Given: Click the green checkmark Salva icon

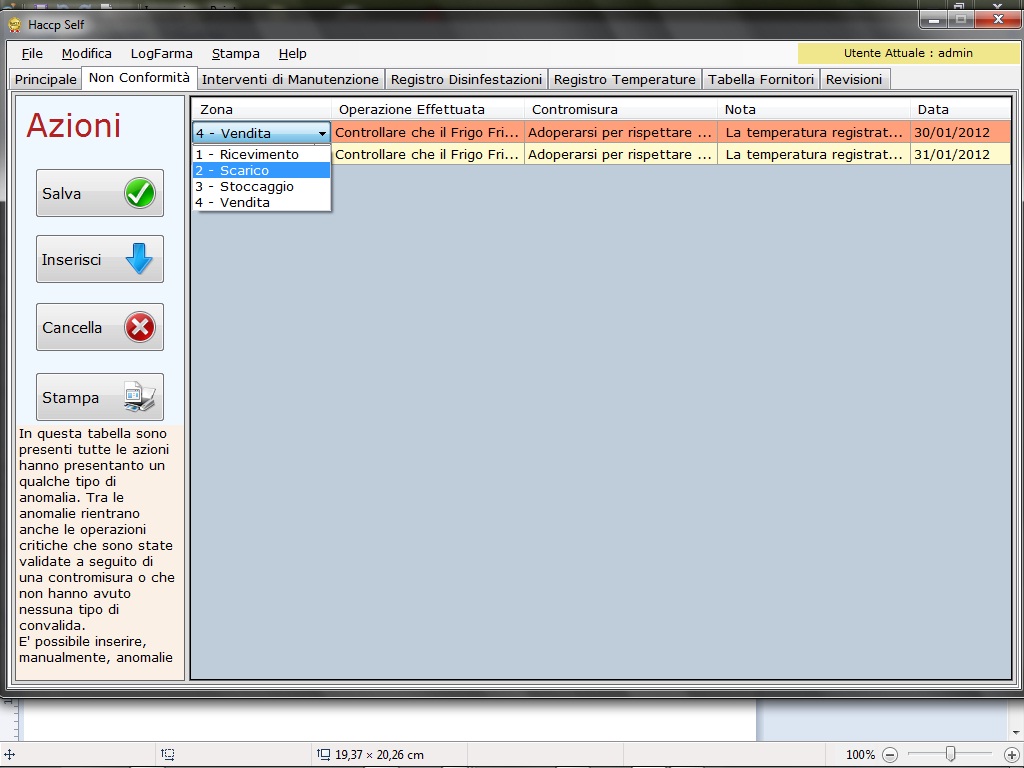Looking at the screenshot, I should tap(140, 194).
